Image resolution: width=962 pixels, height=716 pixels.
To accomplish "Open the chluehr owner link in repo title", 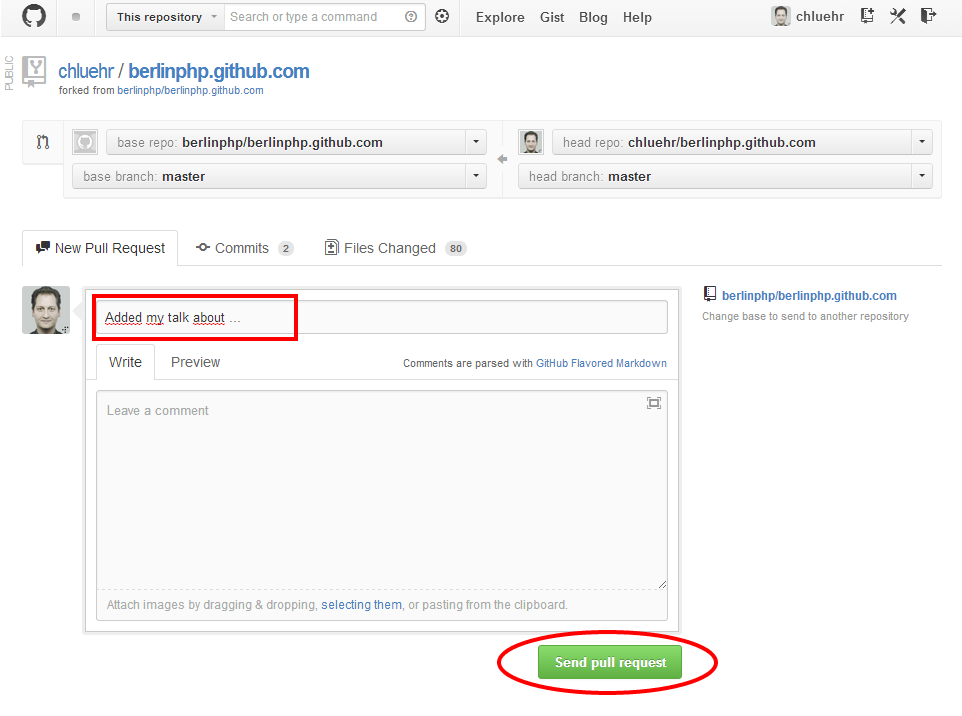I will pyautogui.click(x=86, y=71).
